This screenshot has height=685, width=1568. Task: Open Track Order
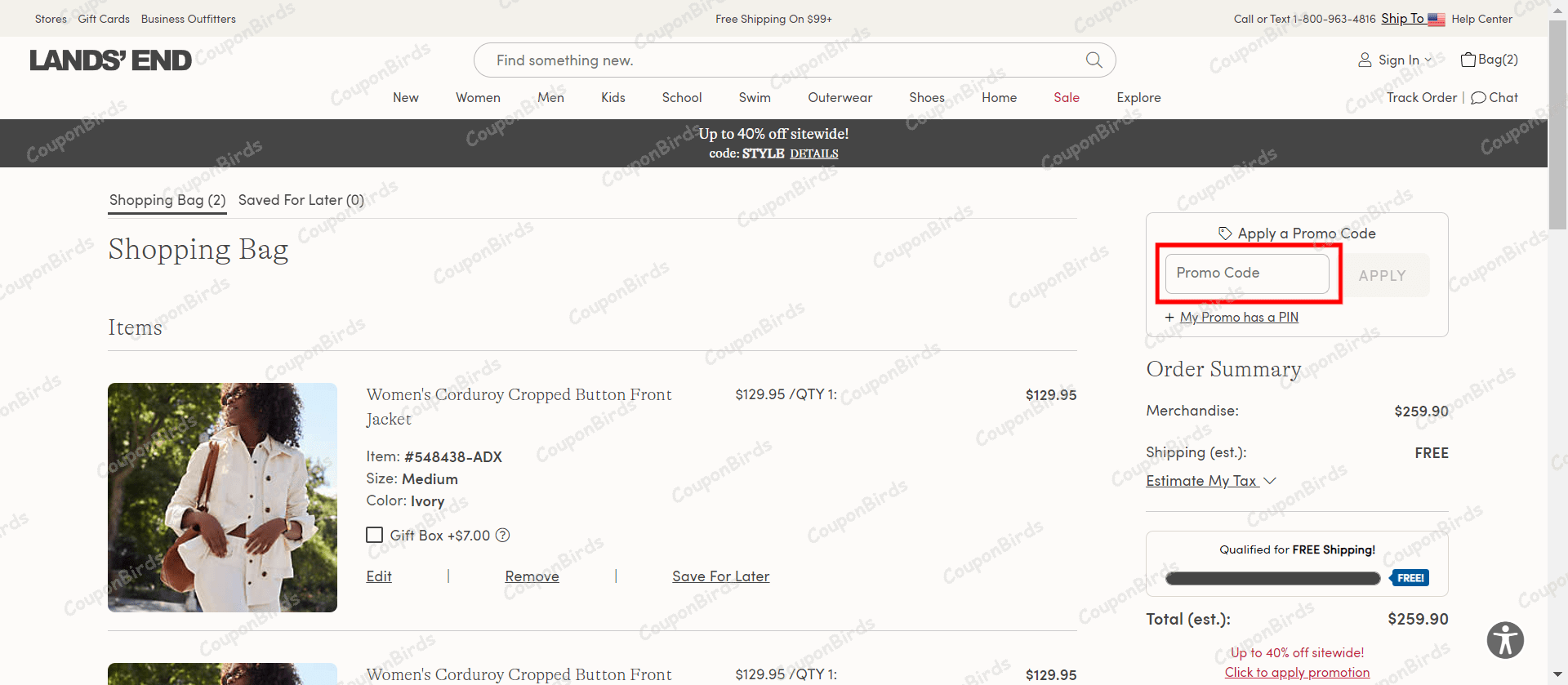[1422, 97]
